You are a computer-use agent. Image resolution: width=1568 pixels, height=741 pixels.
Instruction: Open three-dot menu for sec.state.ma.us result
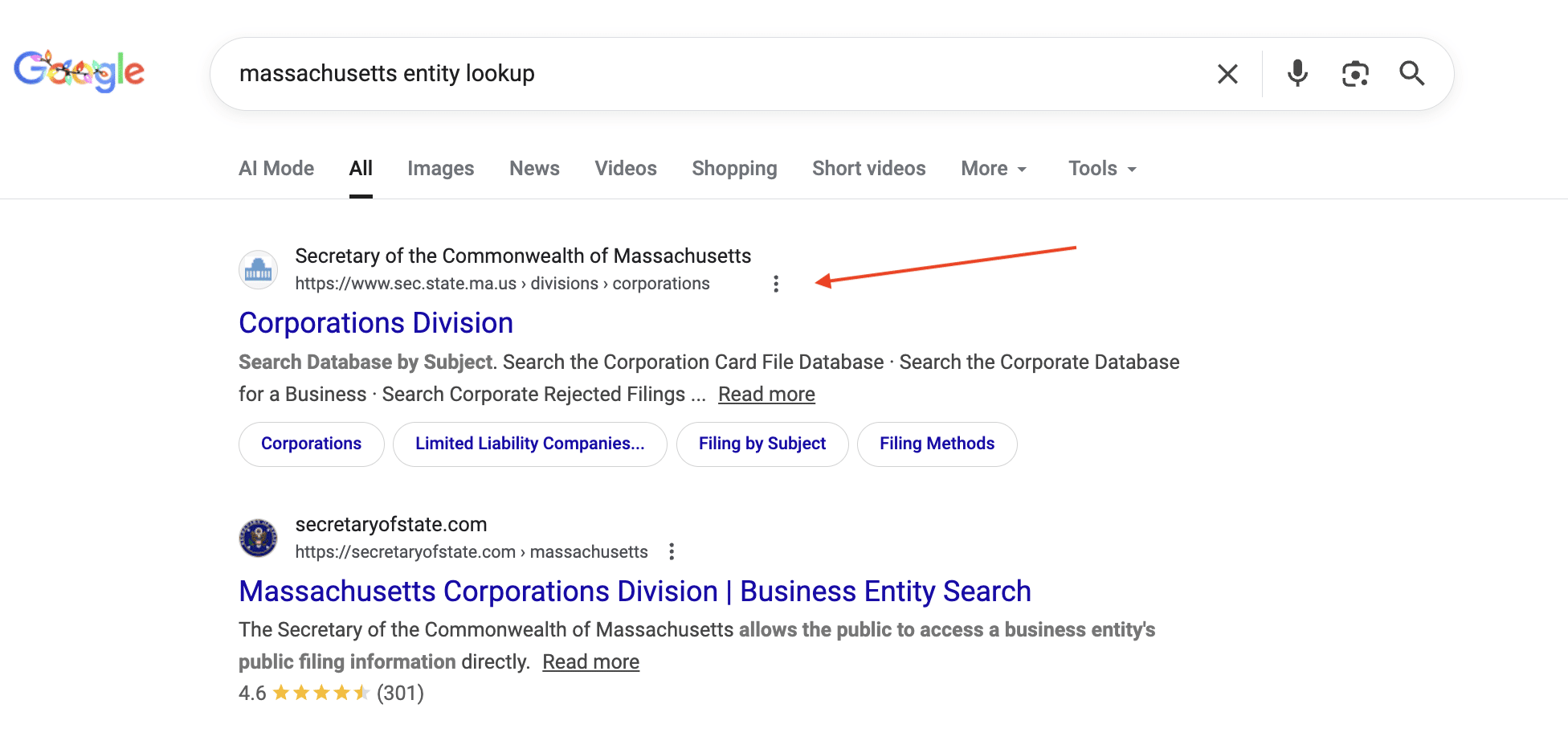775,284
